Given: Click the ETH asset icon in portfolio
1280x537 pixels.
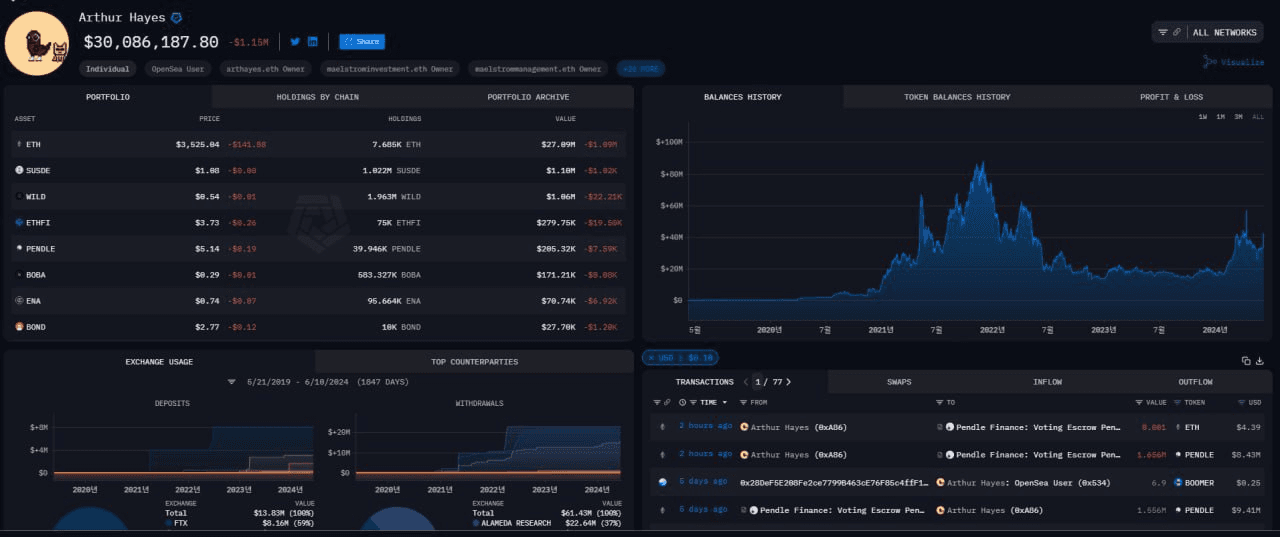Looking at the screenshot, I should click(x=19, y=144).
